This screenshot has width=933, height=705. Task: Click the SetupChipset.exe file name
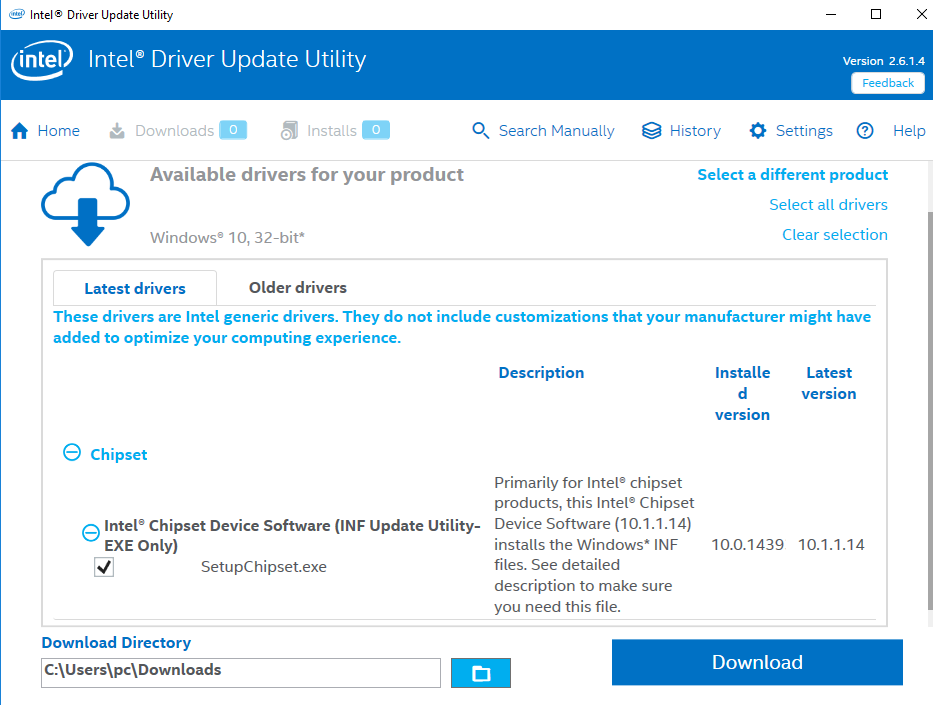tap(264, 566)
